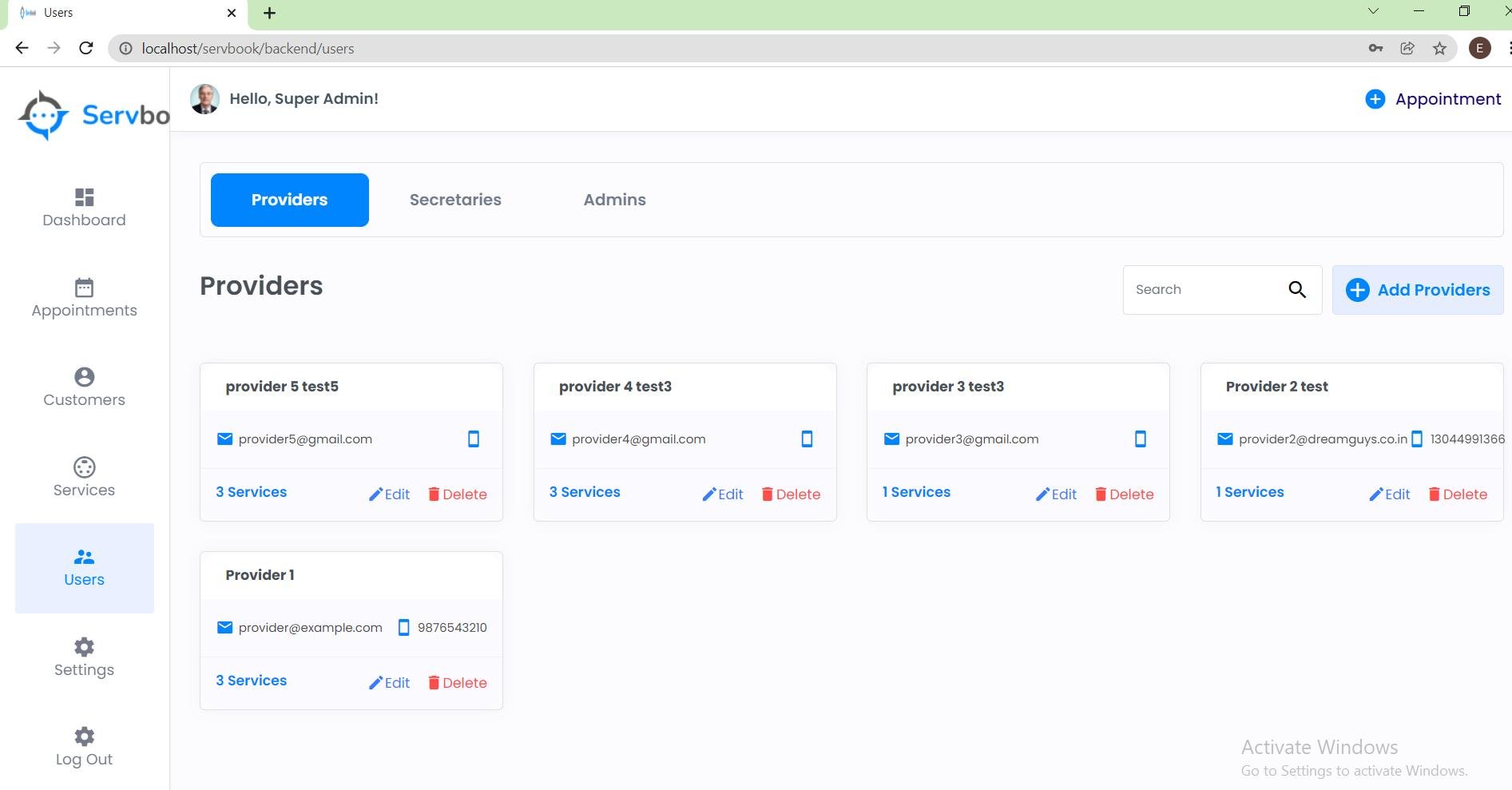Open 3 Services link on provider 4 test3
The width and height of the screenshot is (1512, 790).
coord(585,492)
